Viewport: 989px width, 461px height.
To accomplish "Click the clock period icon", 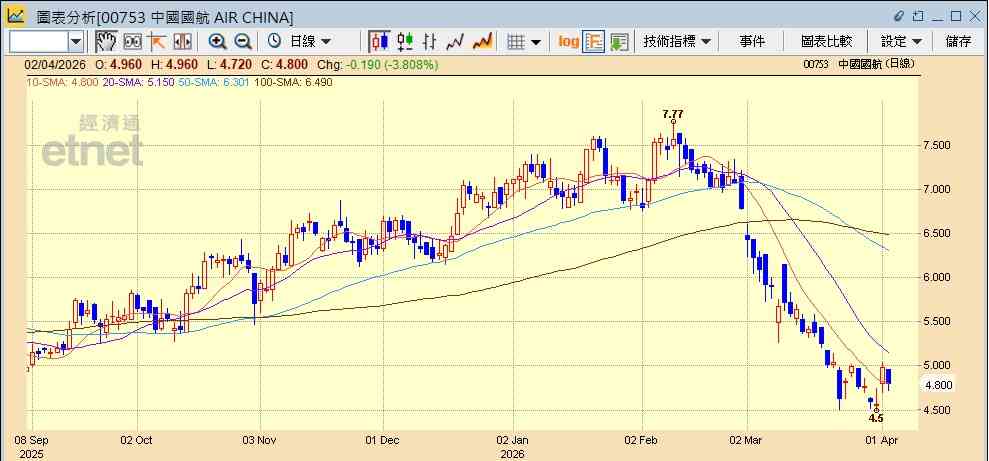I will [x=274, y=41].
